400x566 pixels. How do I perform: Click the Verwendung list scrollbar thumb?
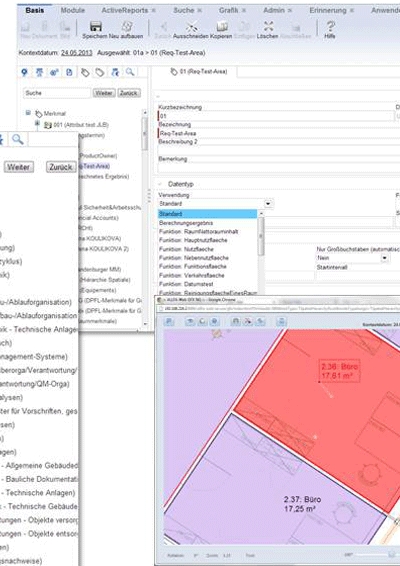[261, 237]
